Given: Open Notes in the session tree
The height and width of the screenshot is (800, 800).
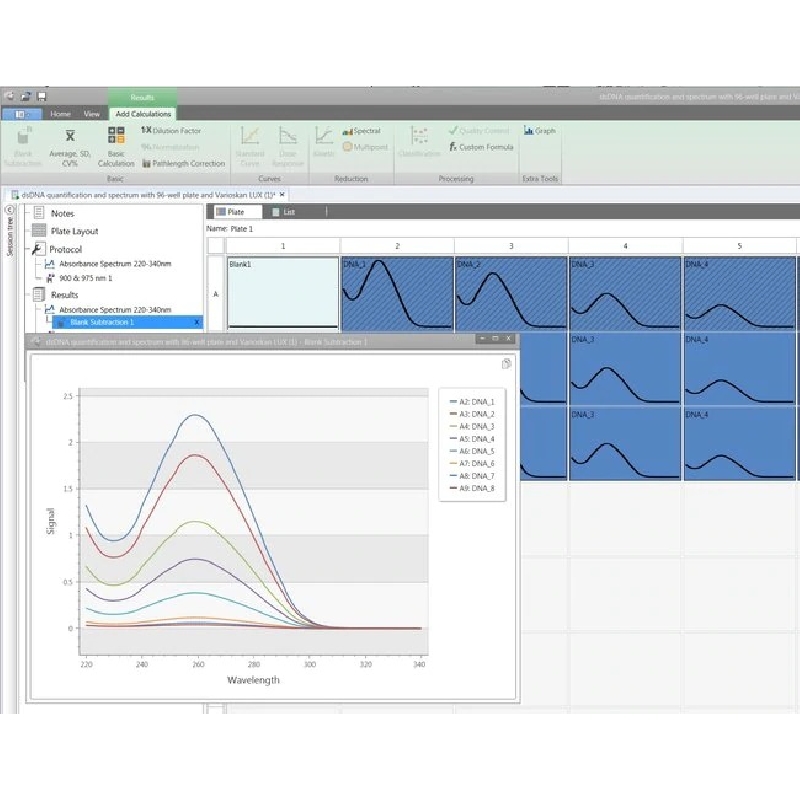Looking at the screenshot, I should [62, 213].
